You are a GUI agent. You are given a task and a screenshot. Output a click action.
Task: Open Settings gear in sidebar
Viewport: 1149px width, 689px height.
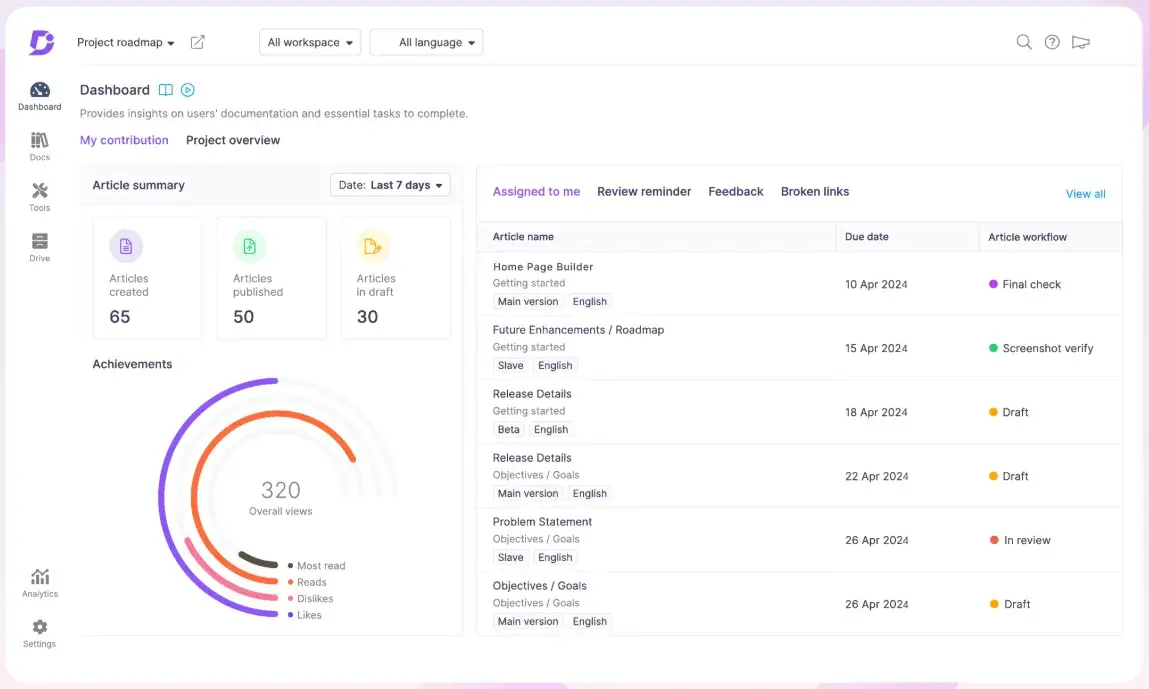(40, 632)
